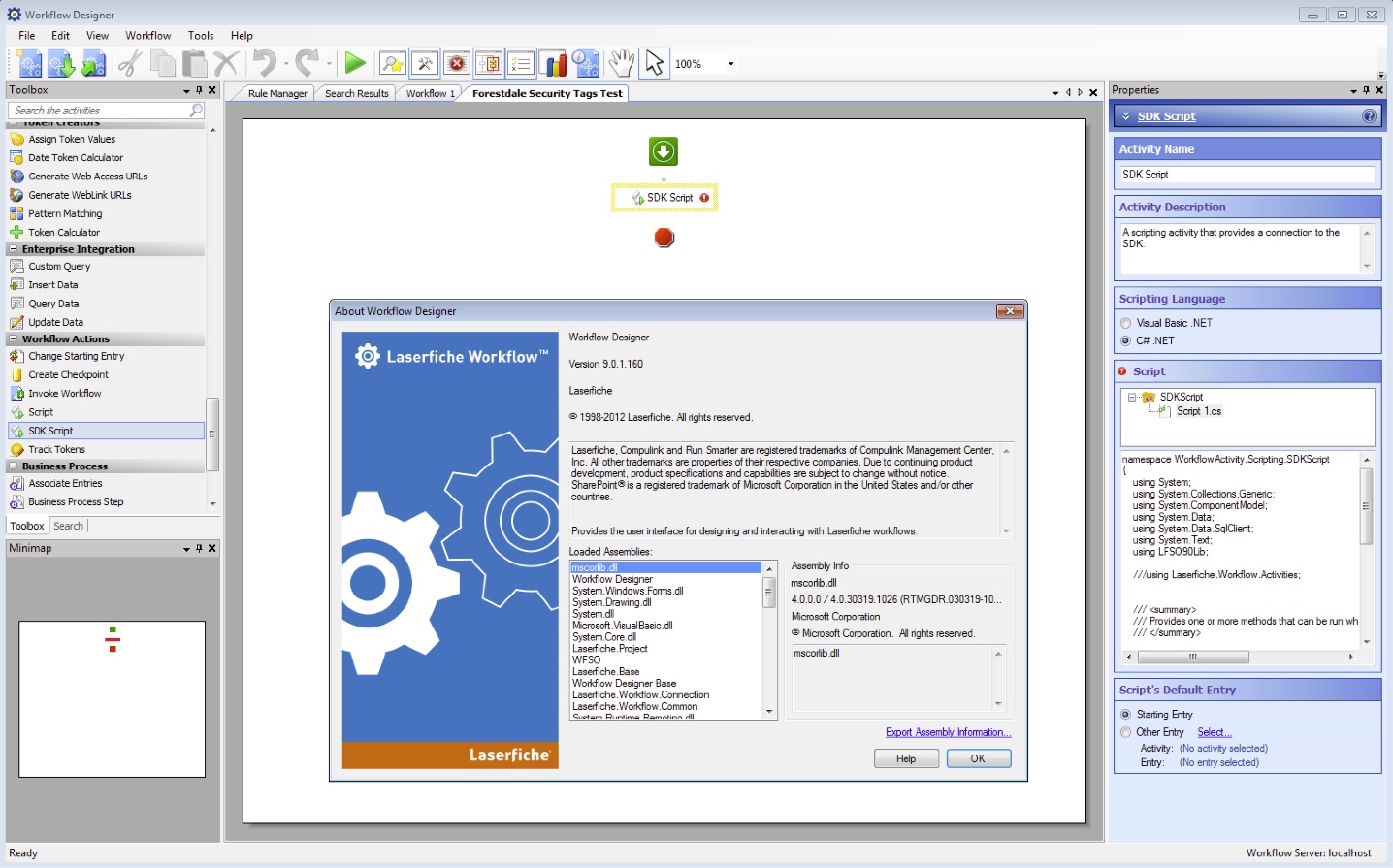Select Visual Basic .NET scripting language
Screen dimensions: 1393x868
pos(1125,323)
